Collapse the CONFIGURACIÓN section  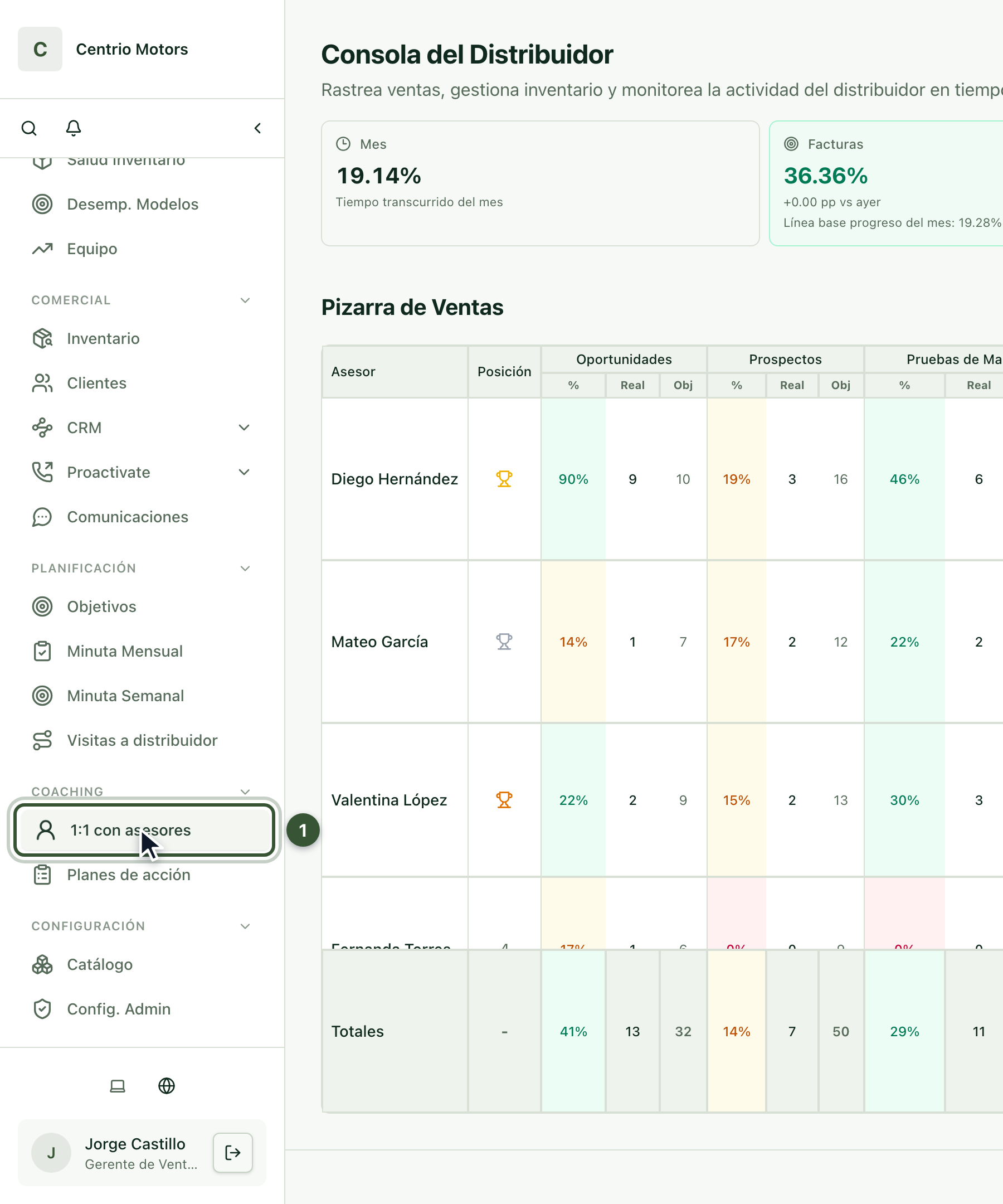coord(245,926)
